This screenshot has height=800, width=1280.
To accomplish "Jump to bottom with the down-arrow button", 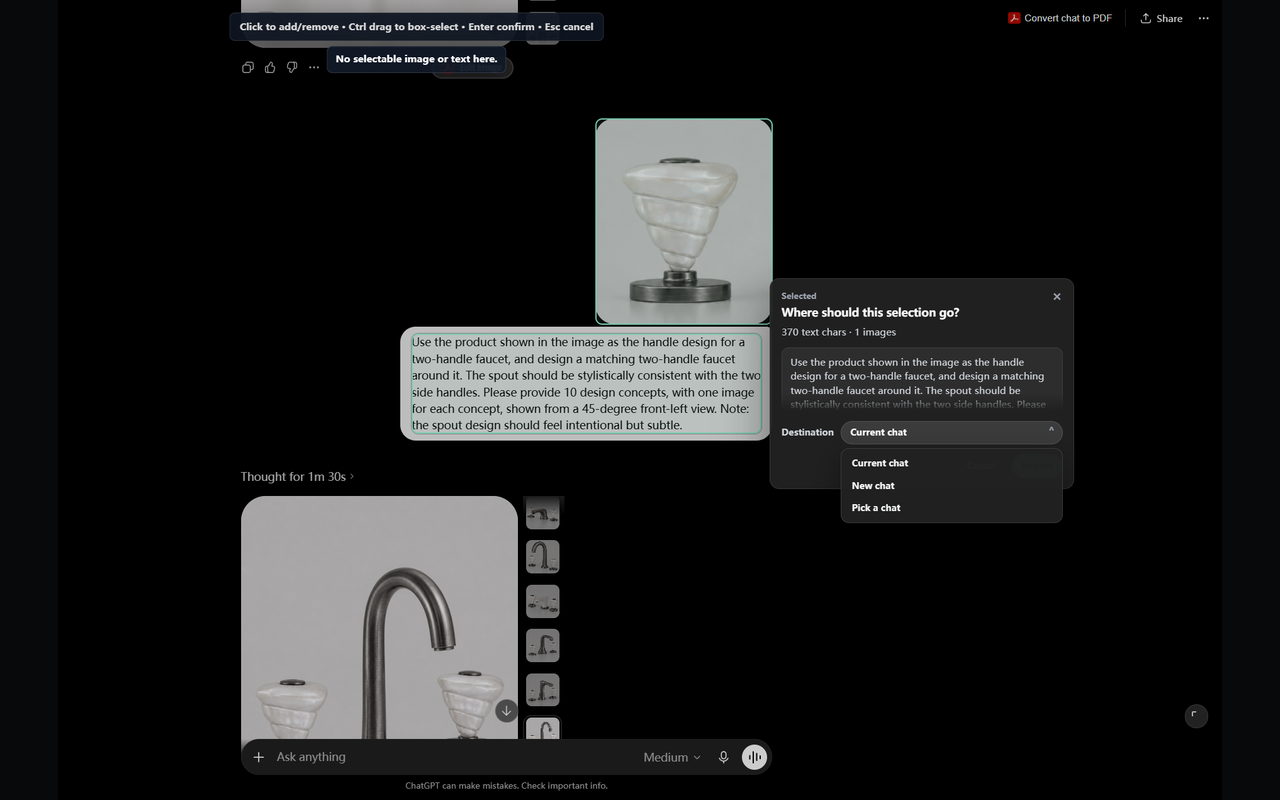I will pyautogui.click(x=506, y=710).
